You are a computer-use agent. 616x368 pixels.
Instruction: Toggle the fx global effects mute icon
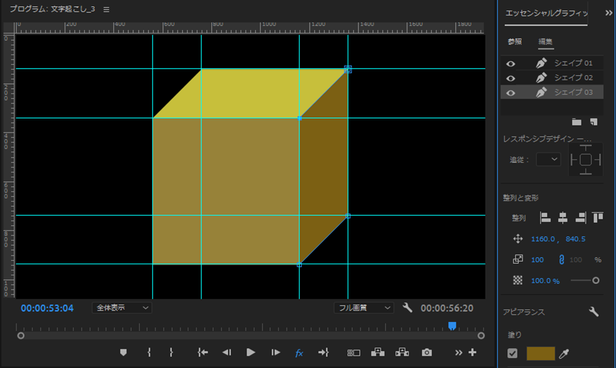[299, 353]
